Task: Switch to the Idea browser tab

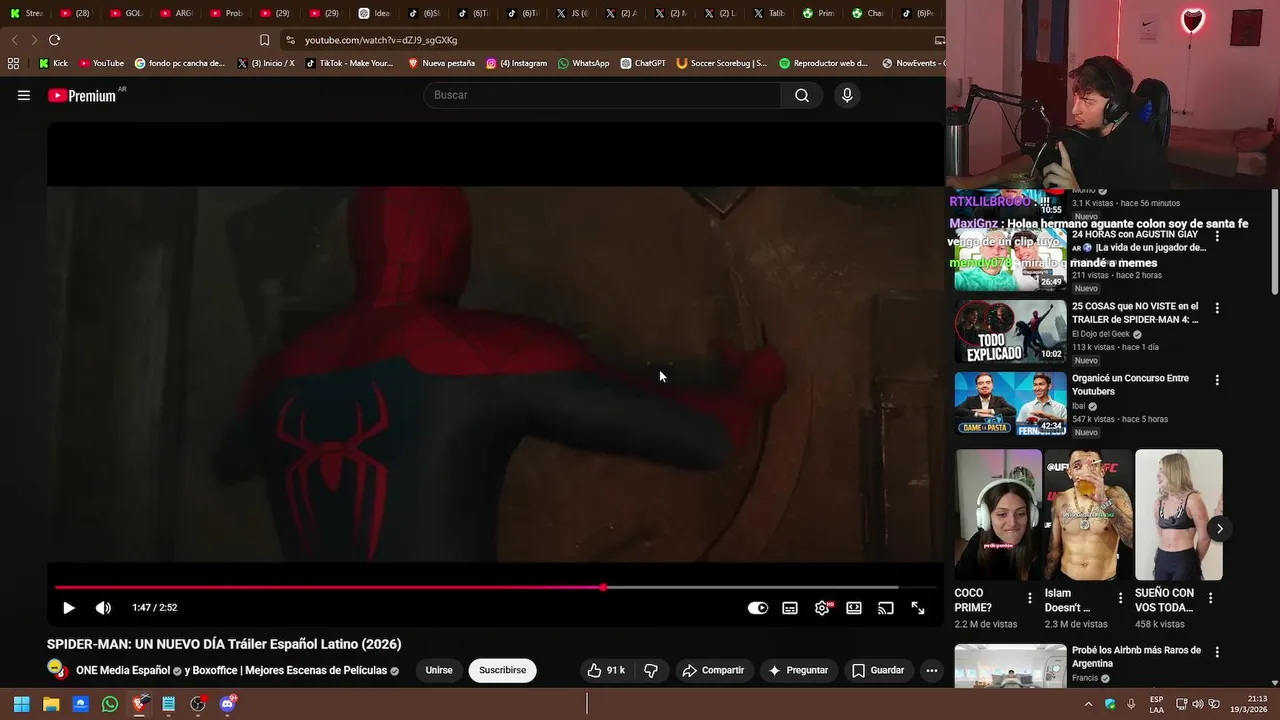Action: (375, 13)
